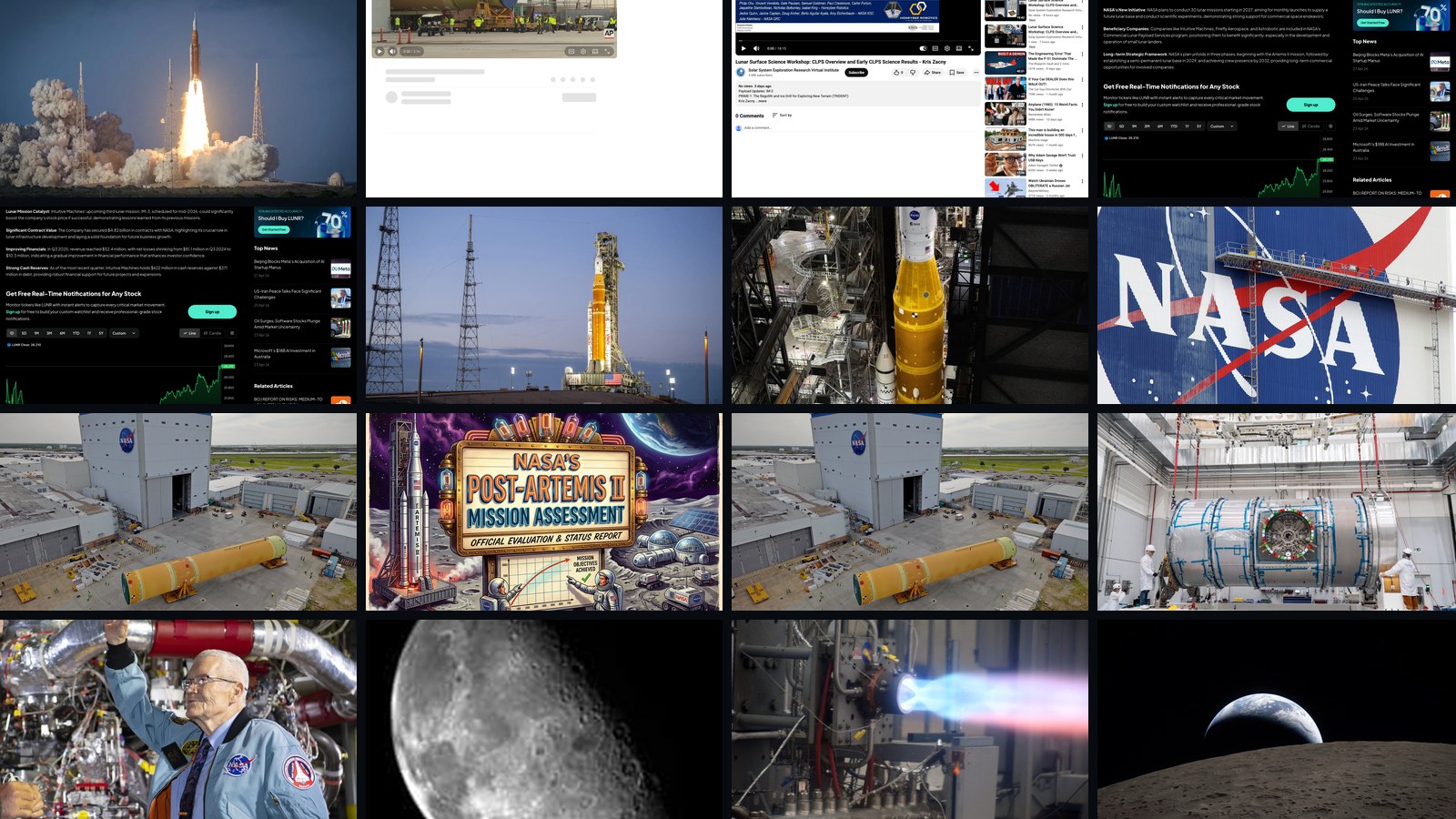1456x819 pixels.
Task: Select 6M range on Lunar Mission Catalyst page
Action: click(x=62, y=333)
